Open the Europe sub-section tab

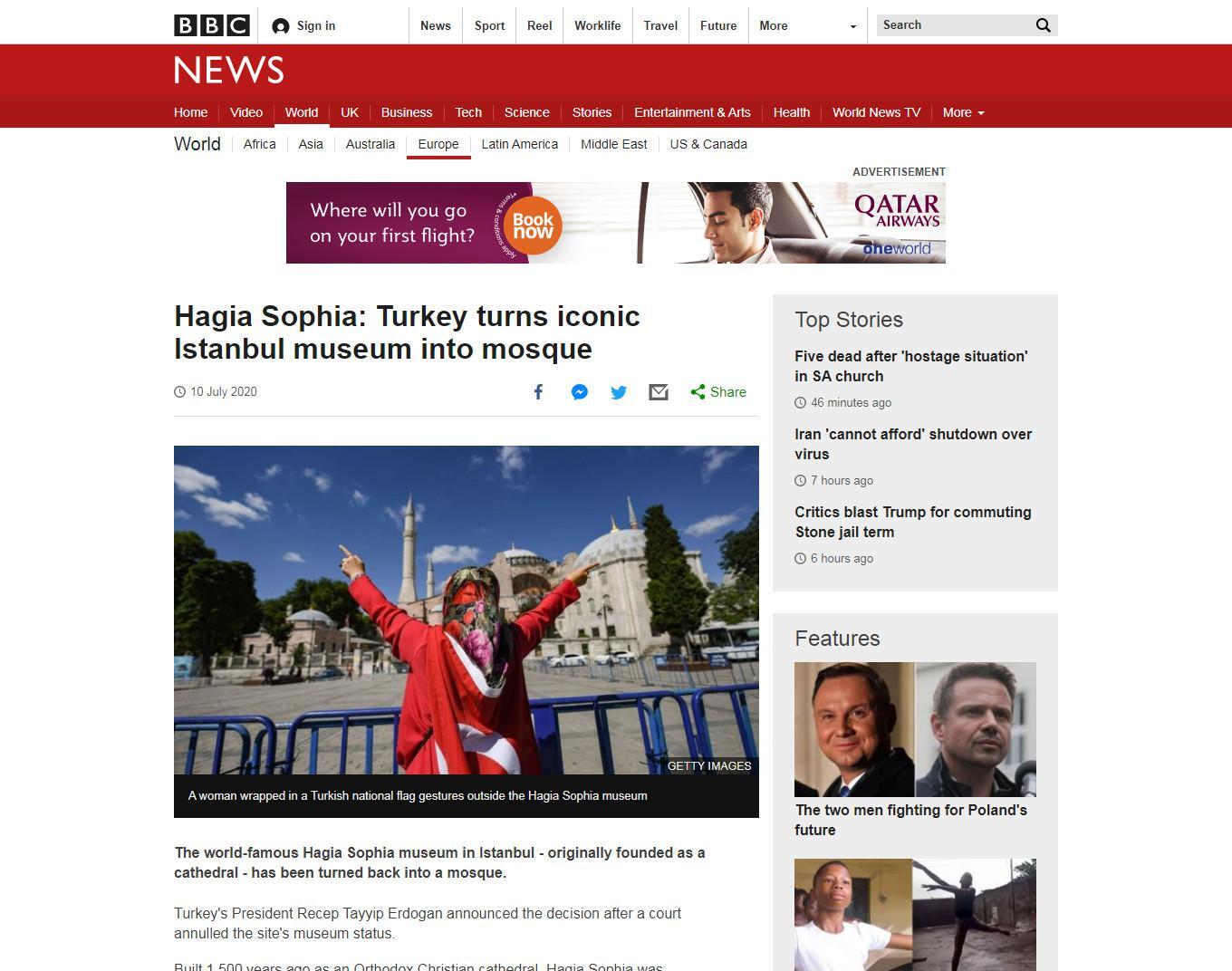[438, 144]
